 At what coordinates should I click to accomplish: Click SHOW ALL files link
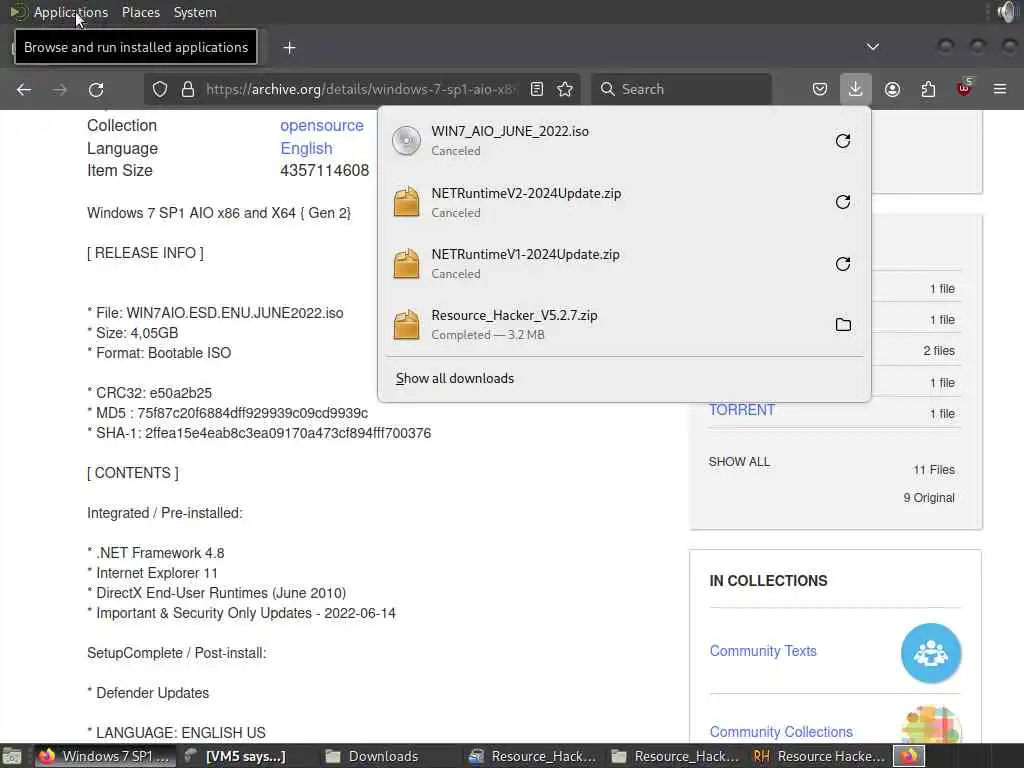tap(739, 462)
